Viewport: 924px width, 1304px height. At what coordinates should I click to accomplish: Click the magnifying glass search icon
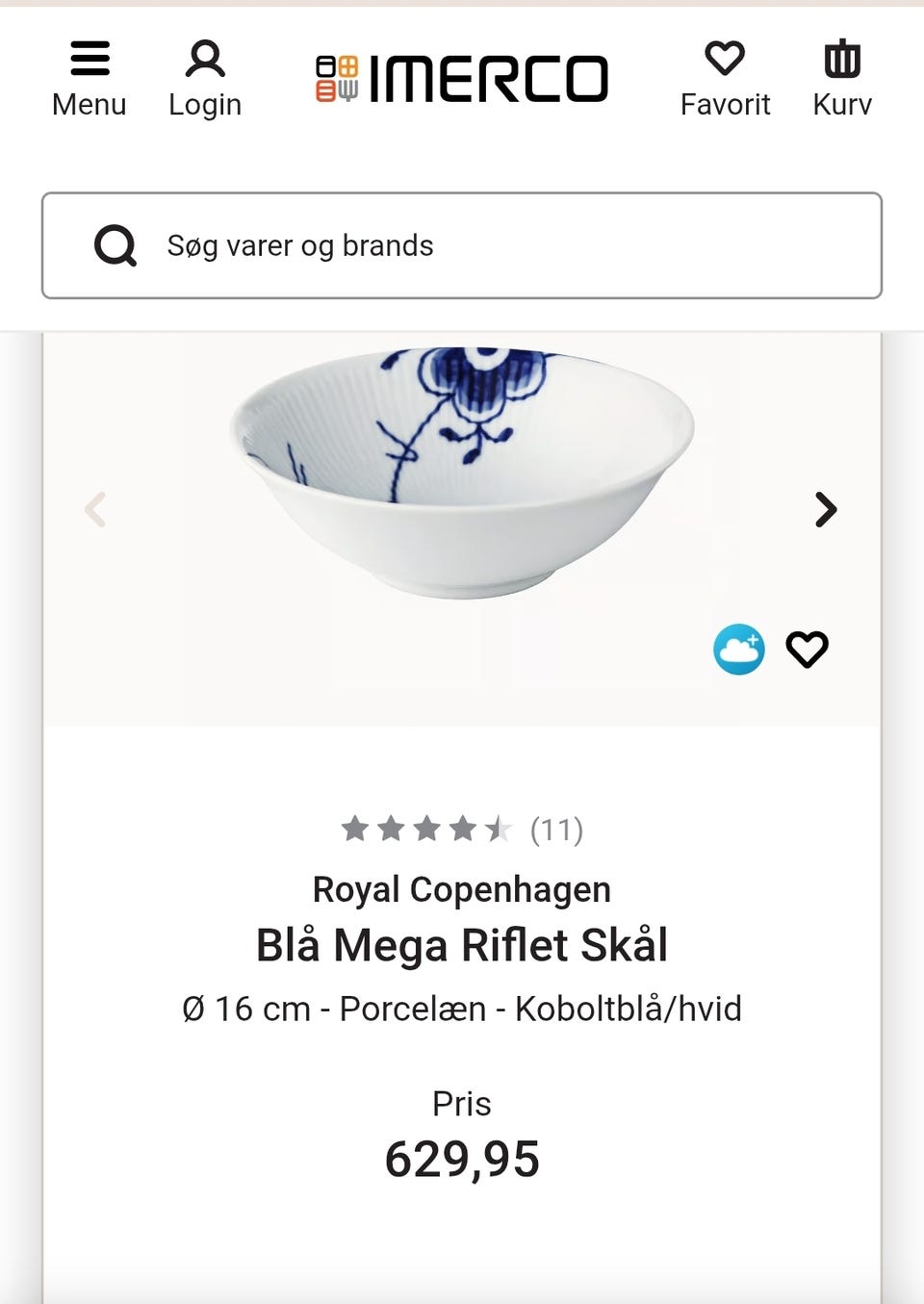point(115,245)
